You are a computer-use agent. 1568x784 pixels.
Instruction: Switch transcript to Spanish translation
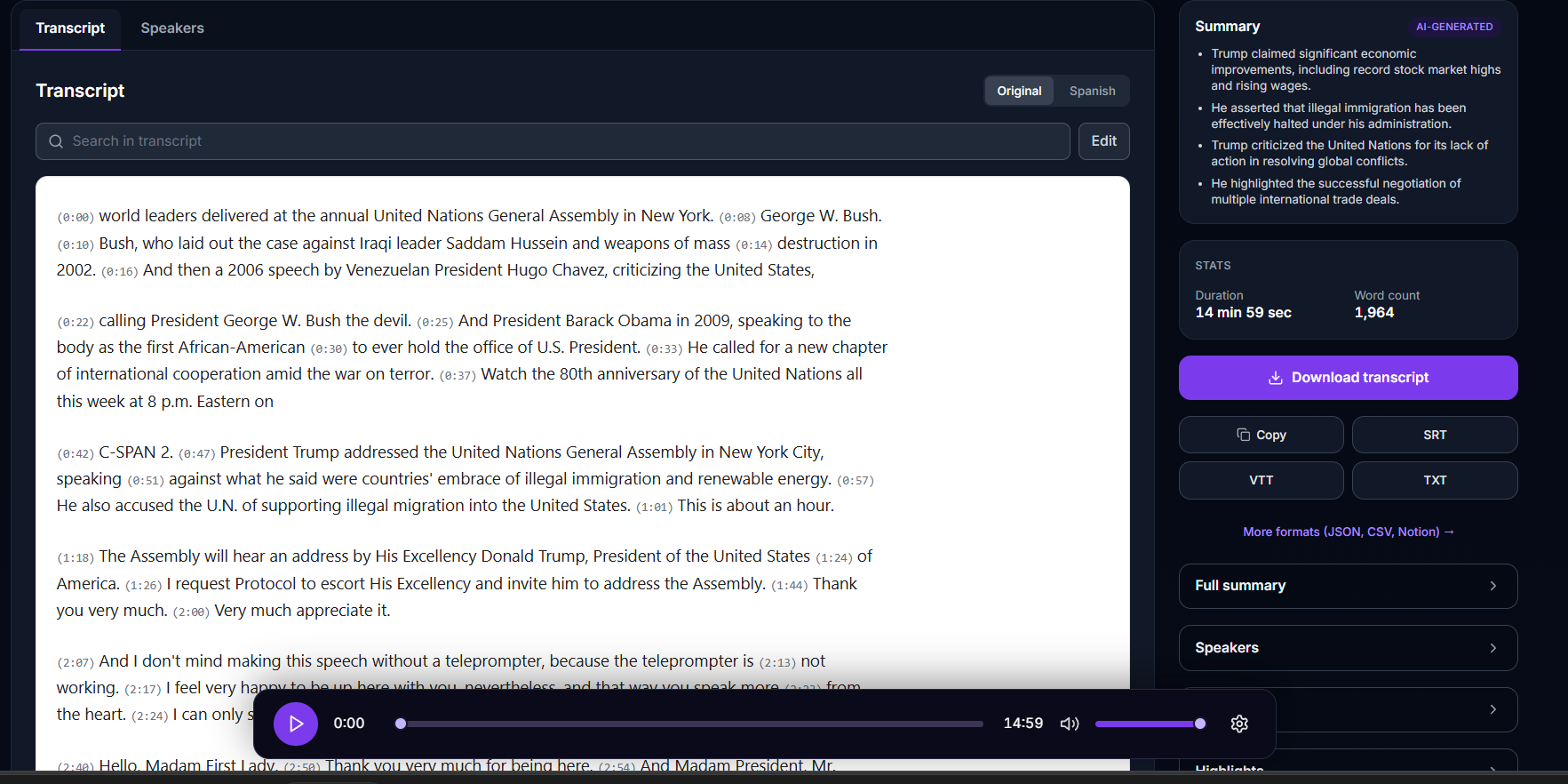coord(1092,91)
